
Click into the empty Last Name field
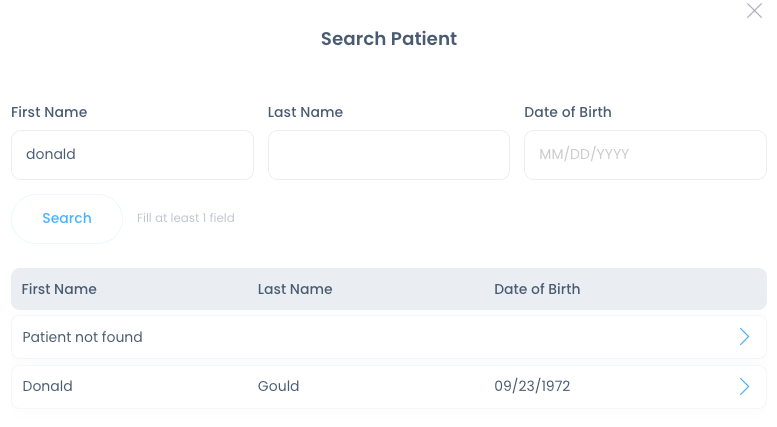389,155
